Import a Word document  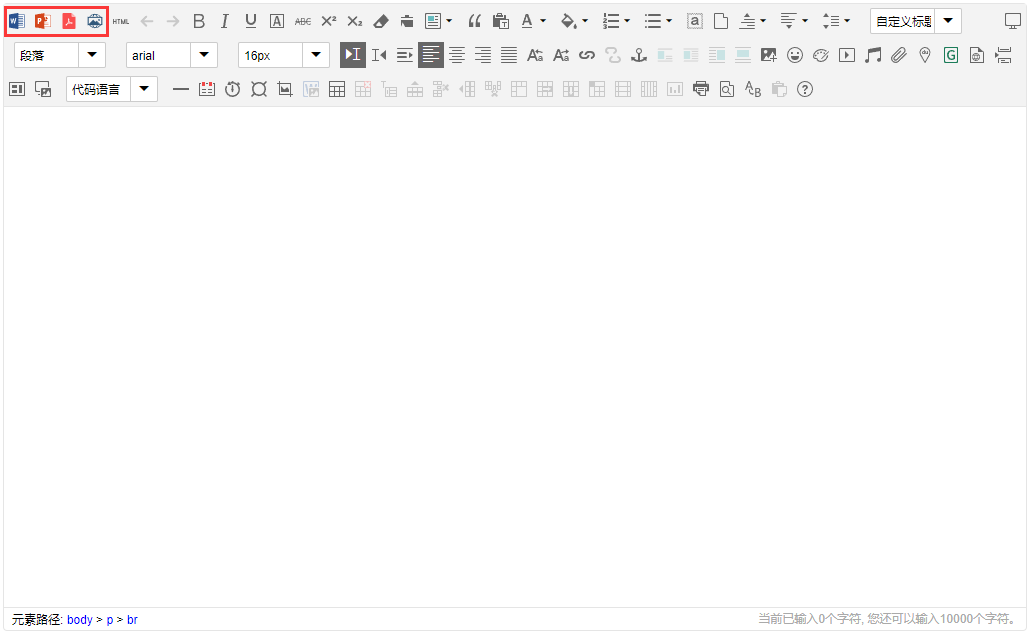pos(16,20)
